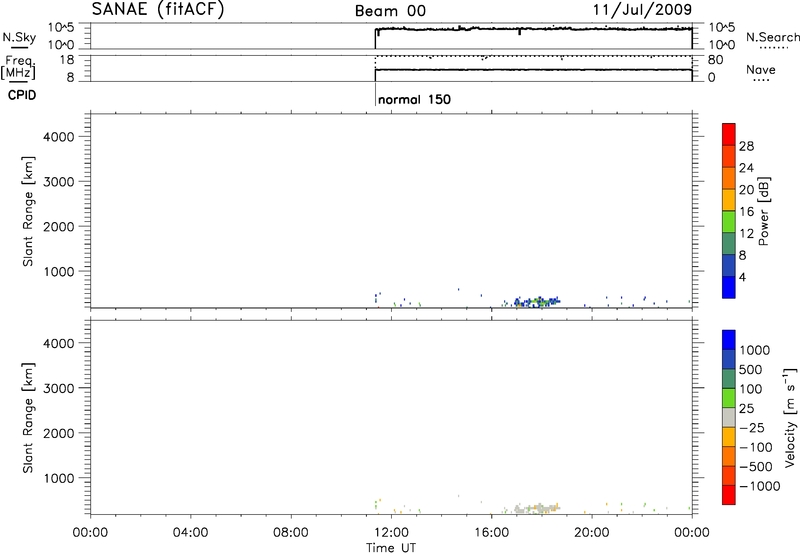
Task: Click the 20:00 time axis label
Action: (x=592, y=533)
